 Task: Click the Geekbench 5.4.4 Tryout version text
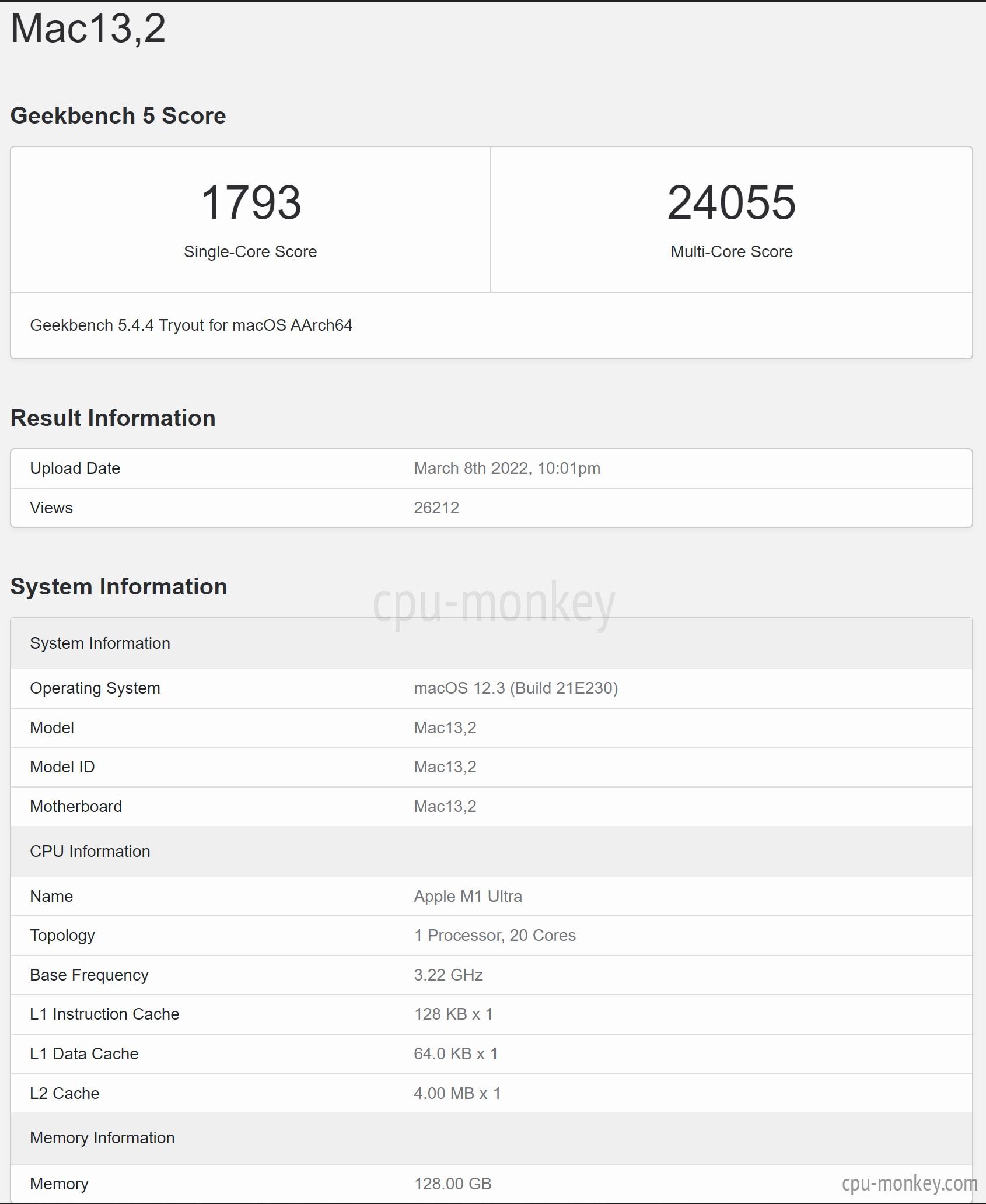coord(191,325)
